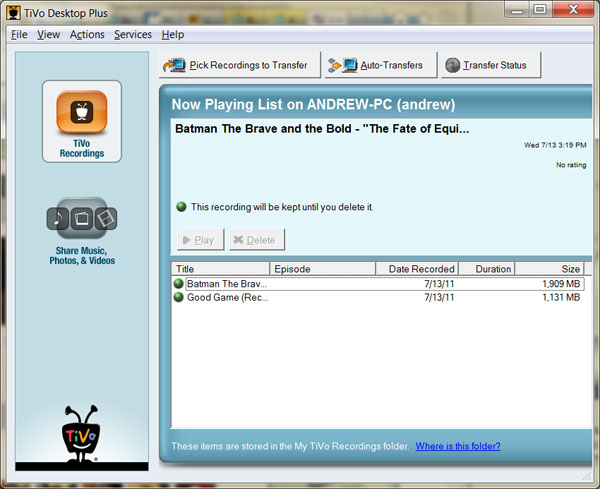Click the TiVo mascot logo

coord(81,433)
